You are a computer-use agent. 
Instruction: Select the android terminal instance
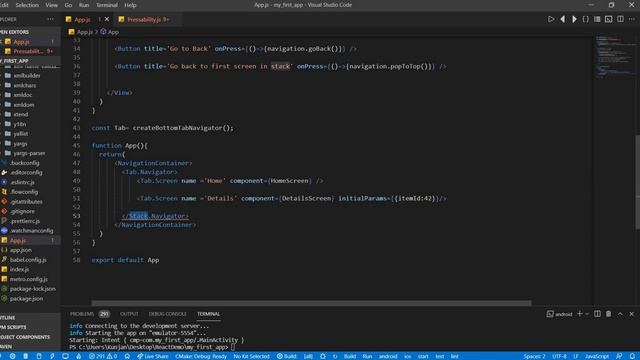pos(560,314)
